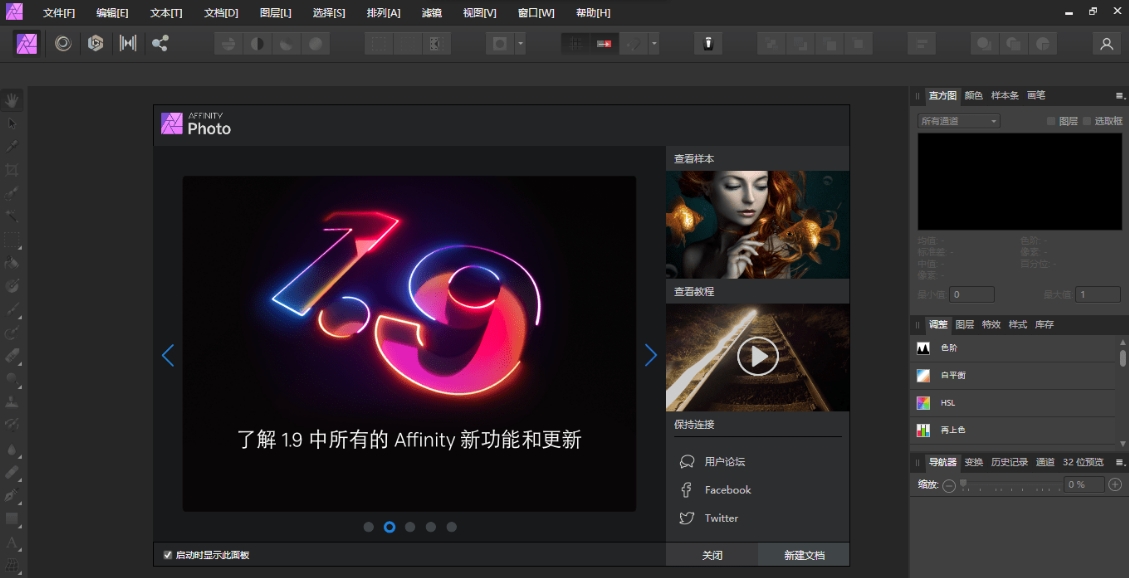Switch to the Photo Persona
The width and height of the screenshot is (1129, 578).
(x=27, y=43)
